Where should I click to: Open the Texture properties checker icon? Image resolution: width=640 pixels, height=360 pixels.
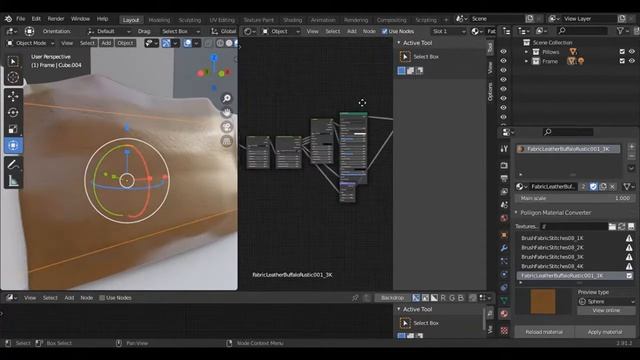tap(504, 330)
